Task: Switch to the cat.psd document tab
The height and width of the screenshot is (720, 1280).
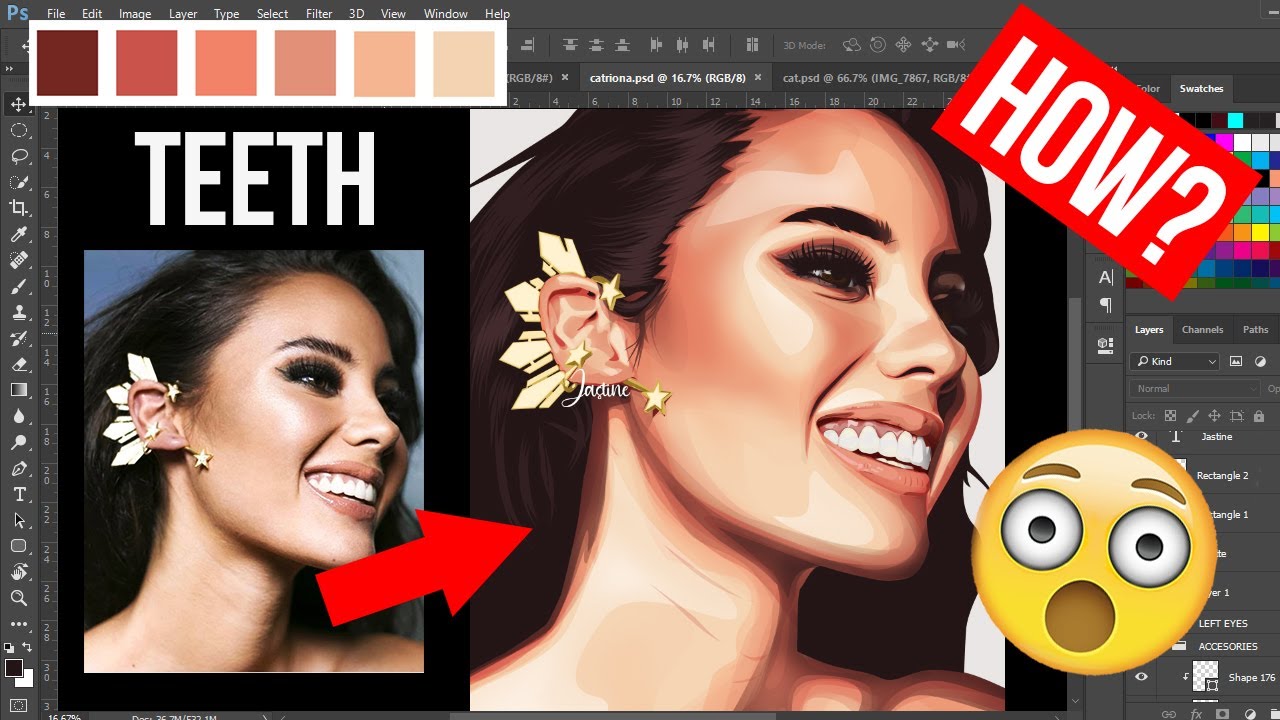Action: pos(876,77)
